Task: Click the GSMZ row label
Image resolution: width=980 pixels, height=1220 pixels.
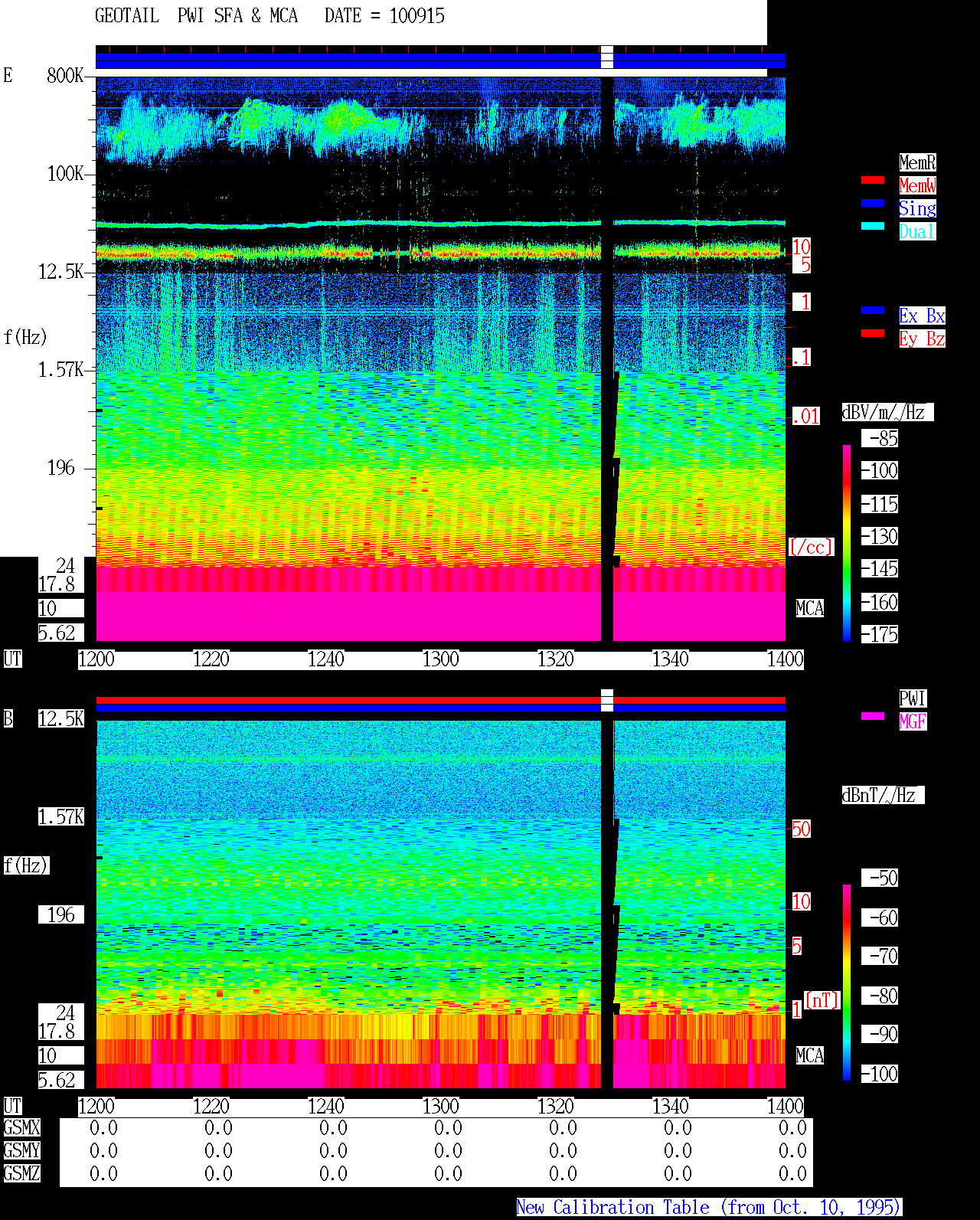Action: pyautogui.click(x=22, y=1173)
